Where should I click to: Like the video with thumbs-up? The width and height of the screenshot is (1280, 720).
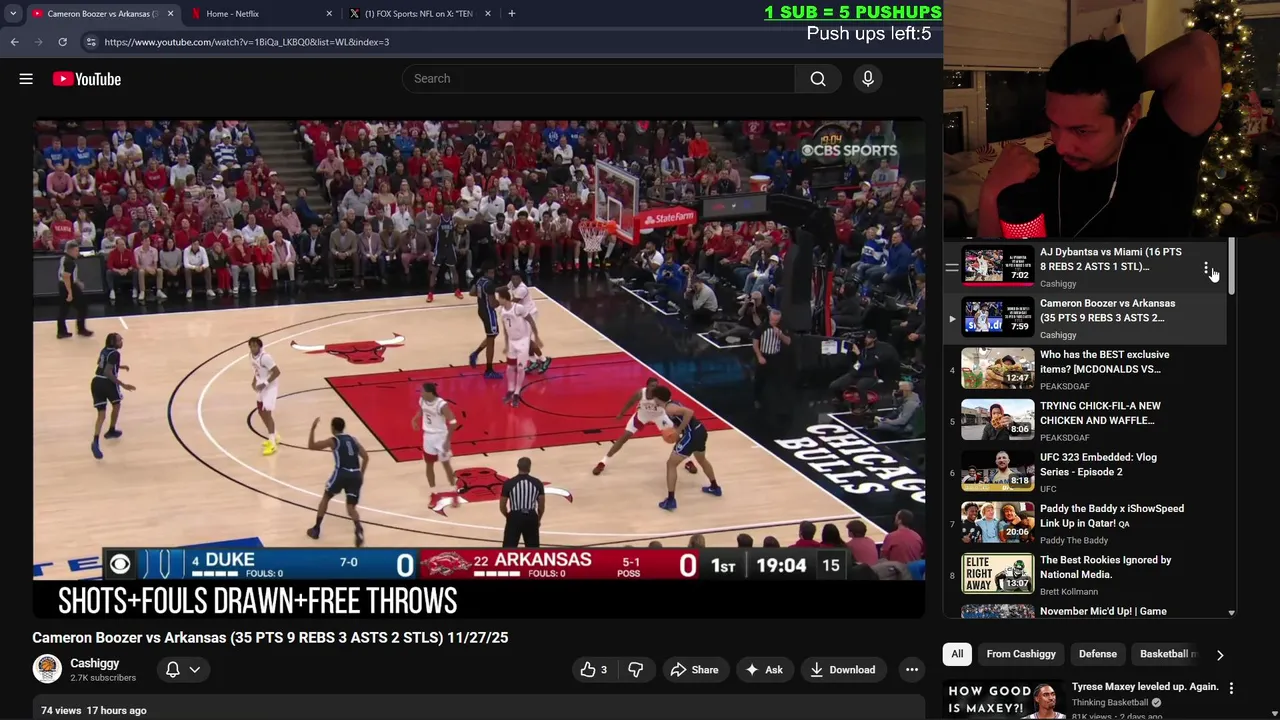tap(594, 670)
